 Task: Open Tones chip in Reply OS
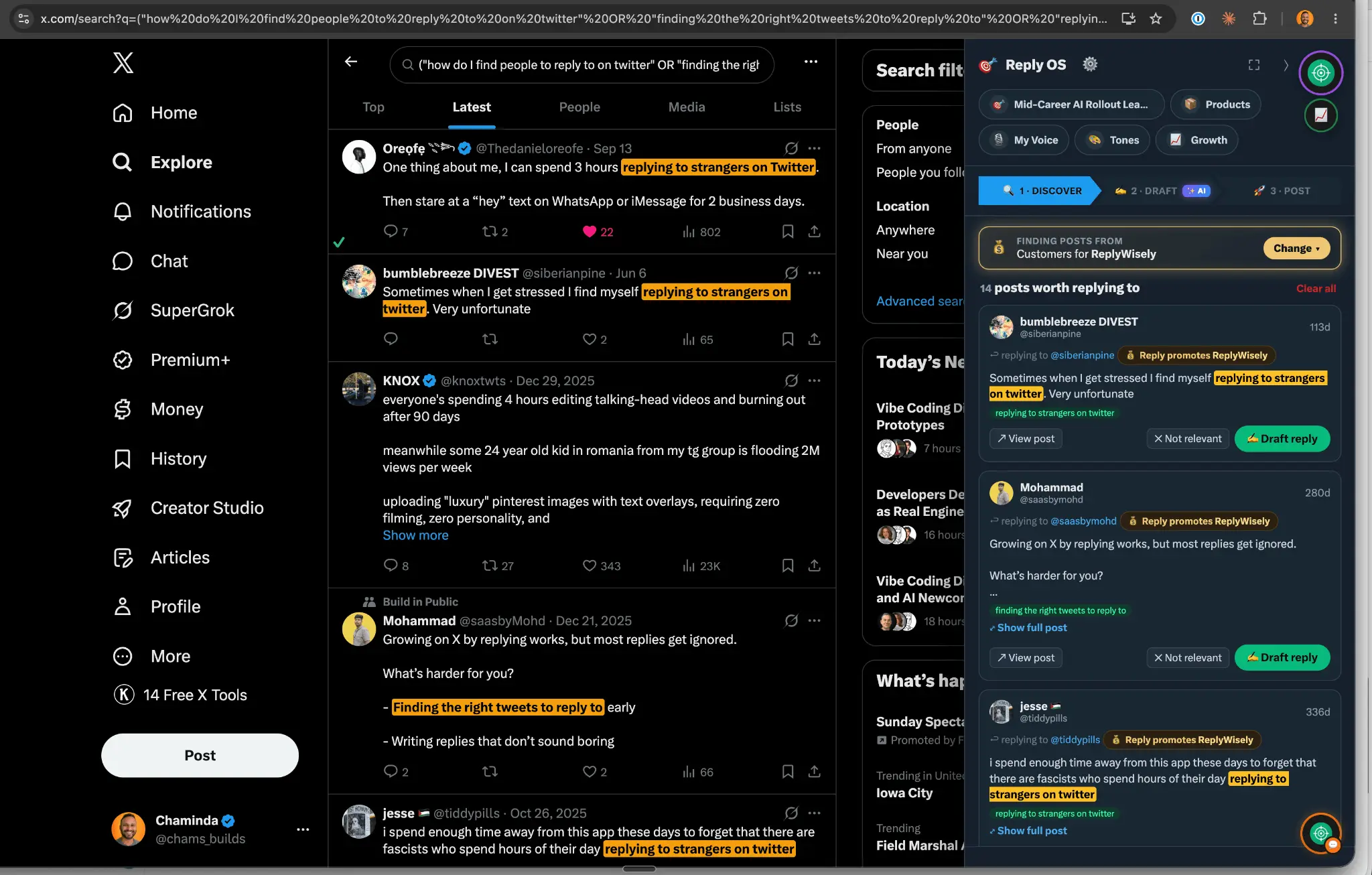[1112, 140]
